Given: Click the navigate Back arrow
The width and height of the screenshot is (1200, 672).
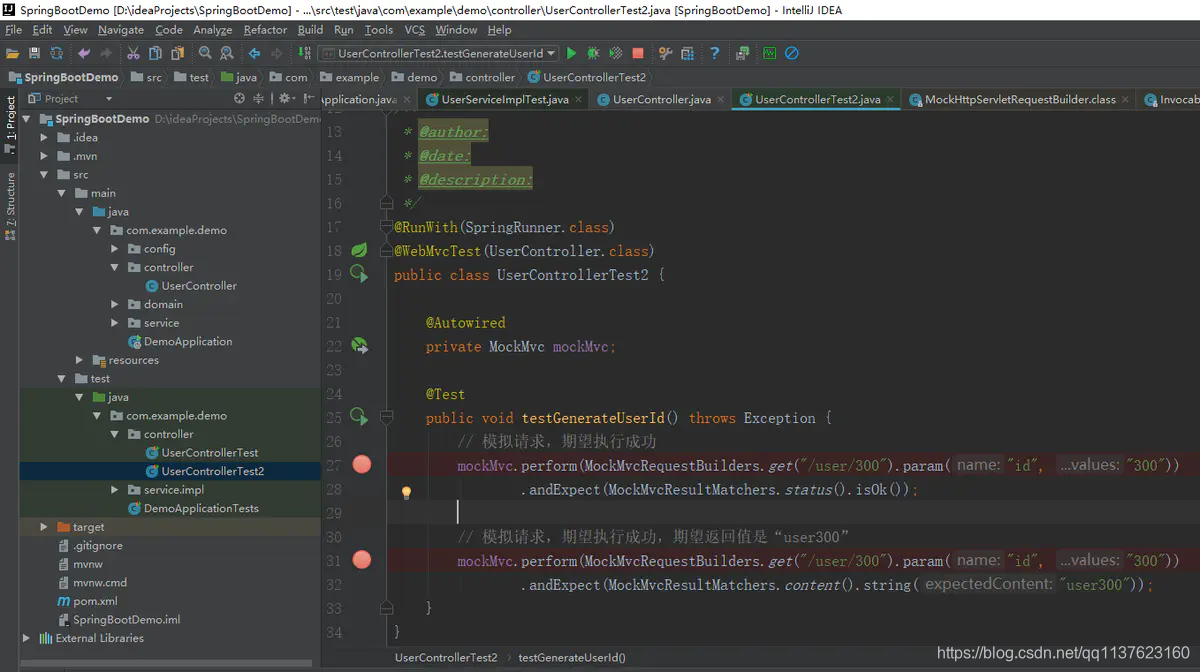Looking at the screenshot, I should [254, 53].
